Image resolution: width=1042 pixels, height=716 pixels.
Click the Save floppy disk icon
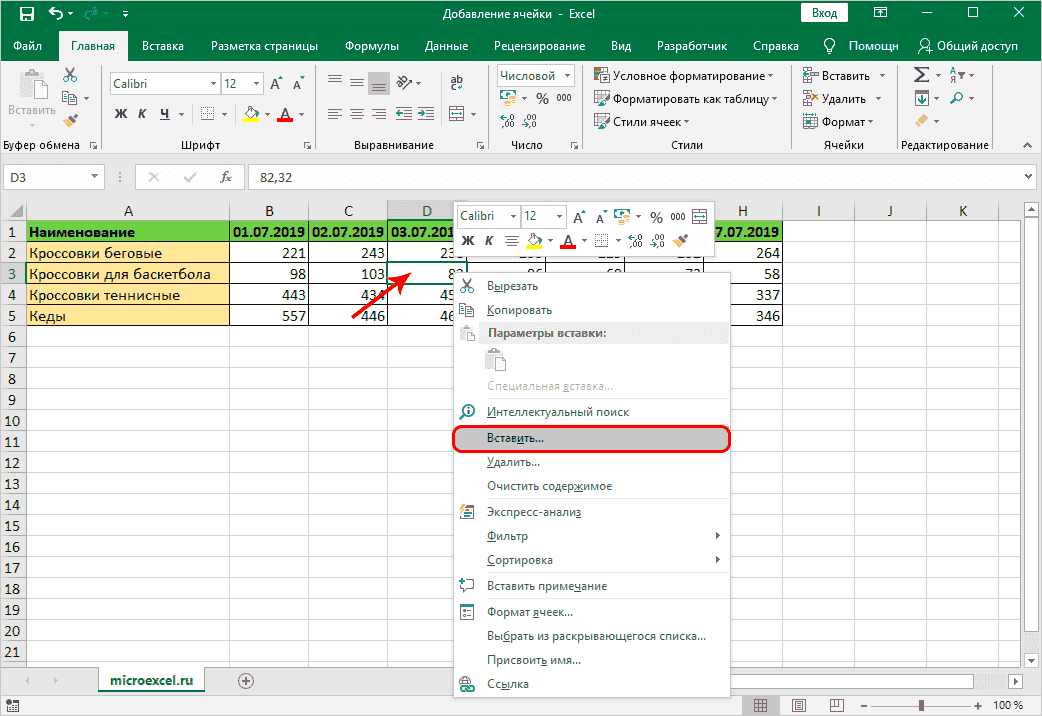tap(27, 15)
